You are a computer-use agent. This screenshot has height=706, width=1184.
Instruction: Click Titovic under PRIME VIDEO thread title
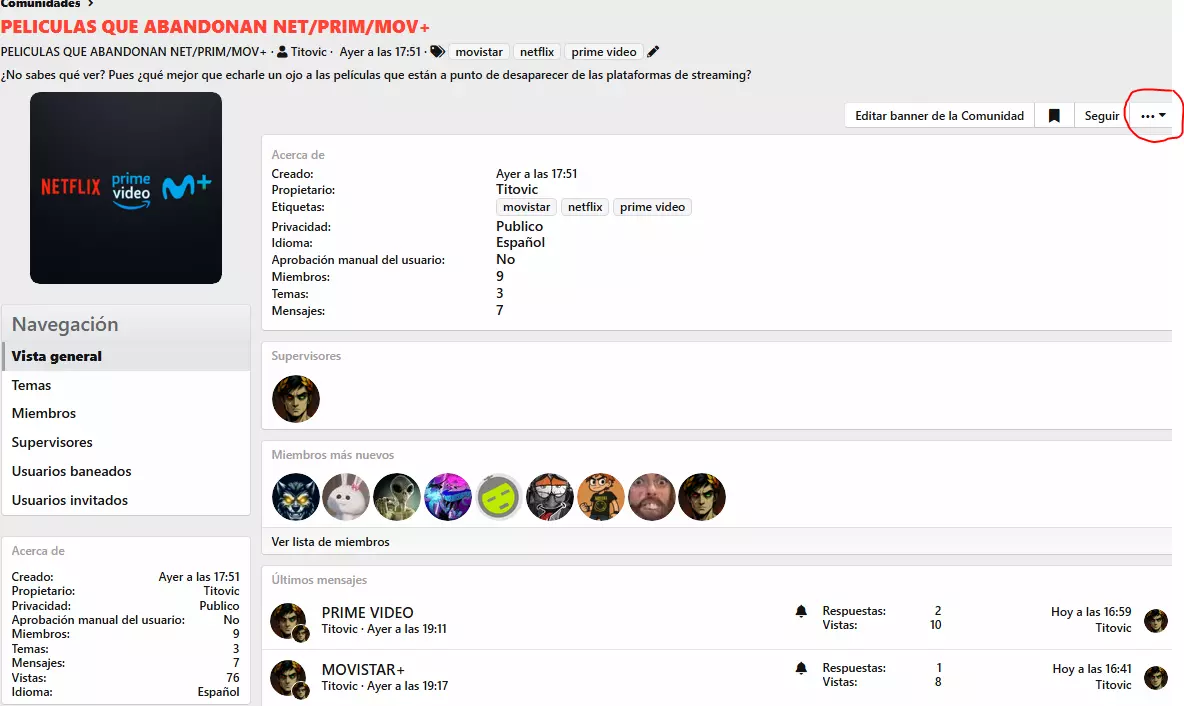(339, 629)
